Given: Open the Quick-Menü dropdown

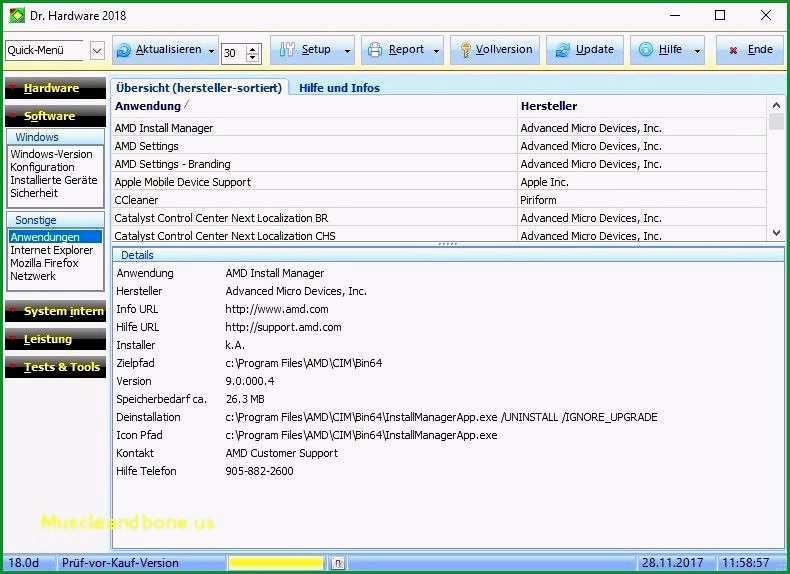Looking at the screenshot, I should click(x=97, y=50).
